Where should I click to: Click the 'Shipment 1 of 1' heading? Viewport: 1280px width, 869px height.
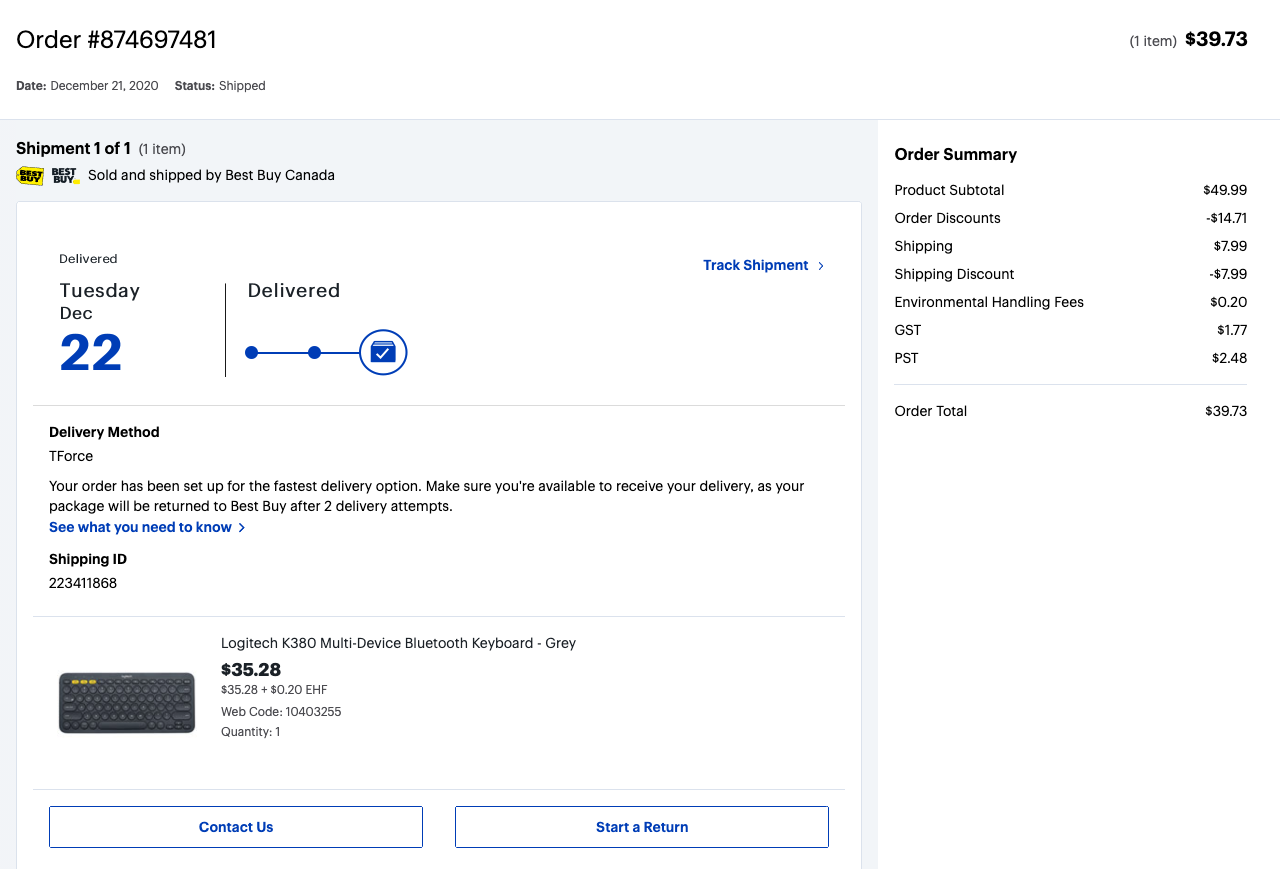click(x=74, y=148)
